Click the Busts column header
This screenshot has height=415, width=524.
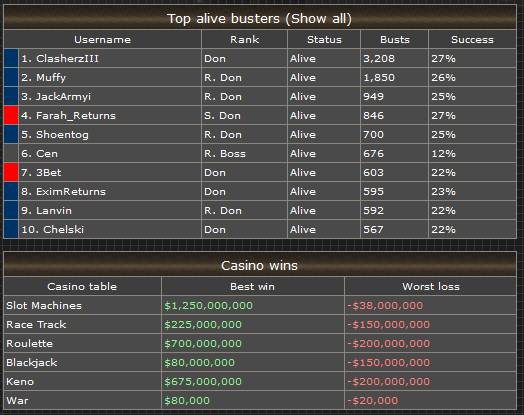point(395,39)
